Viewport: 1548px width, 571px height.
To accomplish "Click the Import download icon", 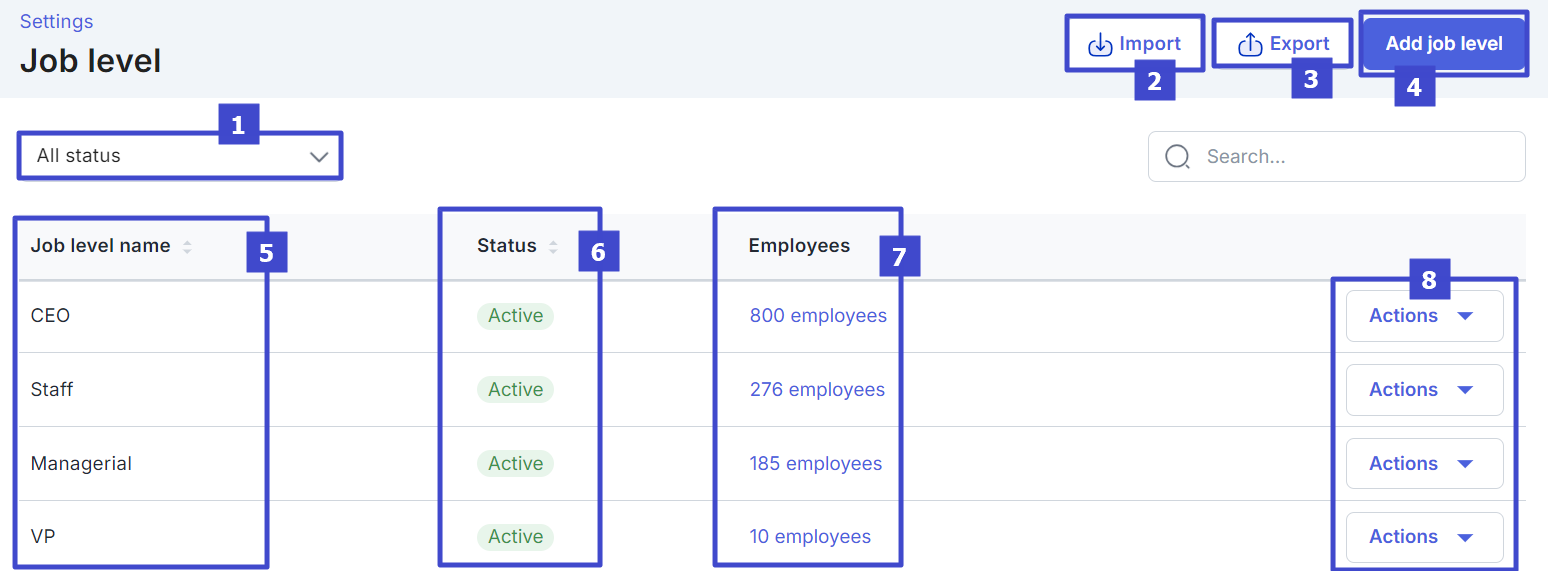I will pyautogui.click(x=1100, y=45).
